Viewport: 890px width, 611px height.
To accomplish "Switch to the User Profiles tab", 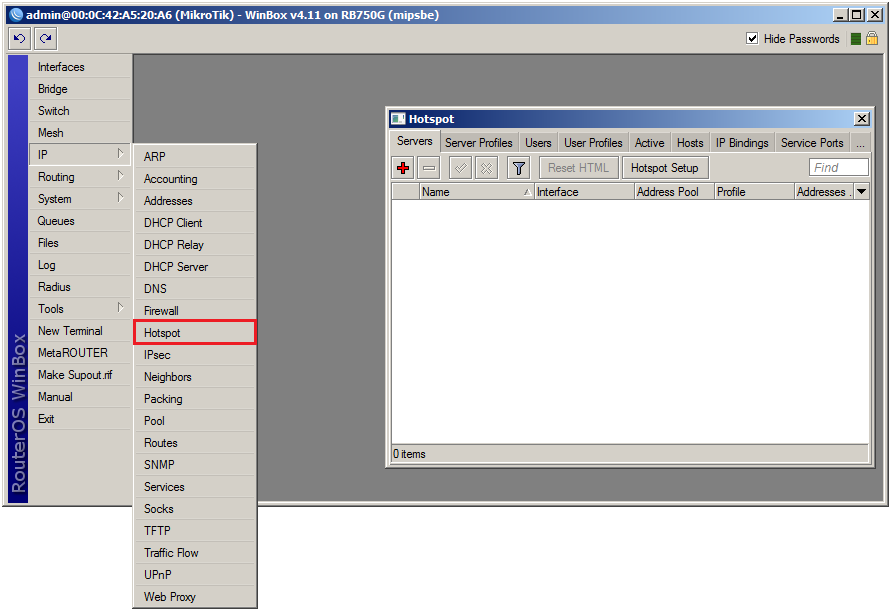I will (x=593, y=143).
